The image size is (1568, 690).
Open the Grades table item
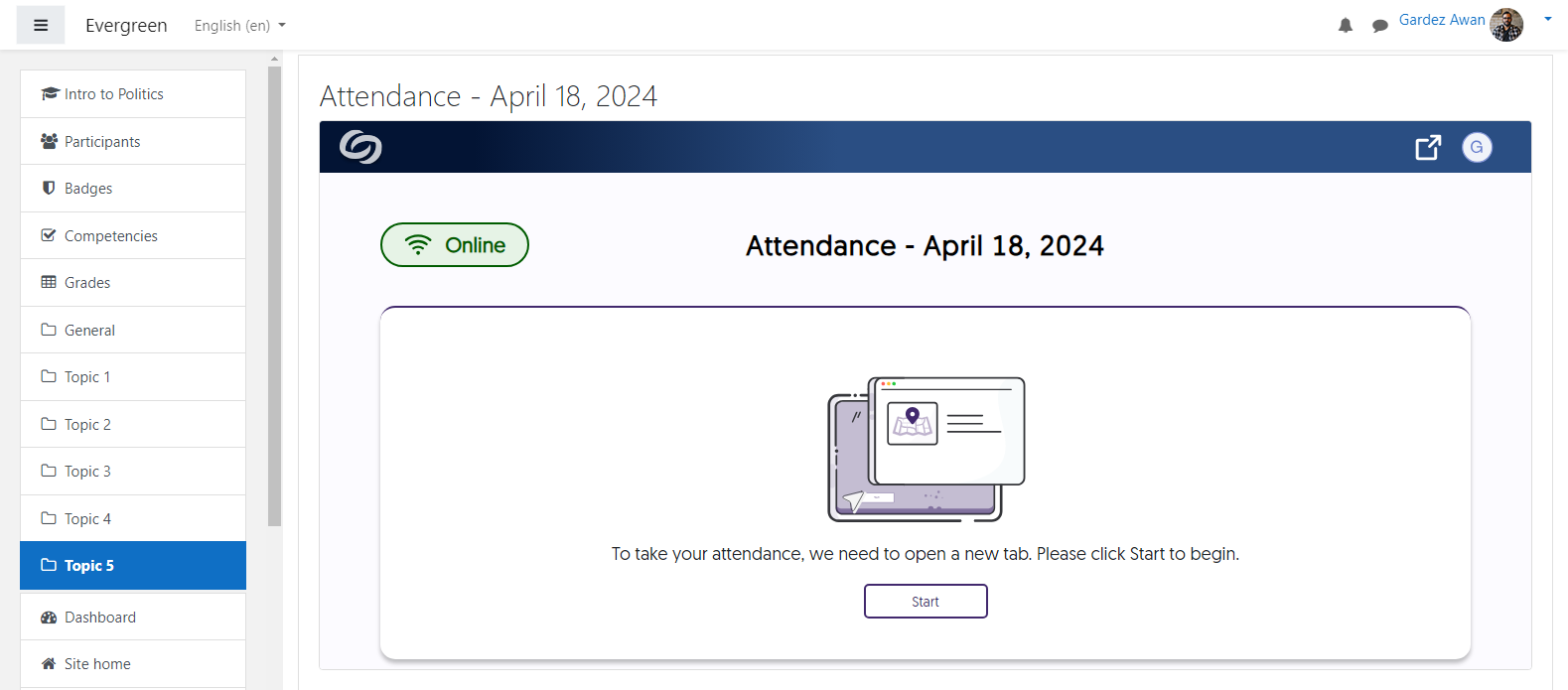[87, 283]
